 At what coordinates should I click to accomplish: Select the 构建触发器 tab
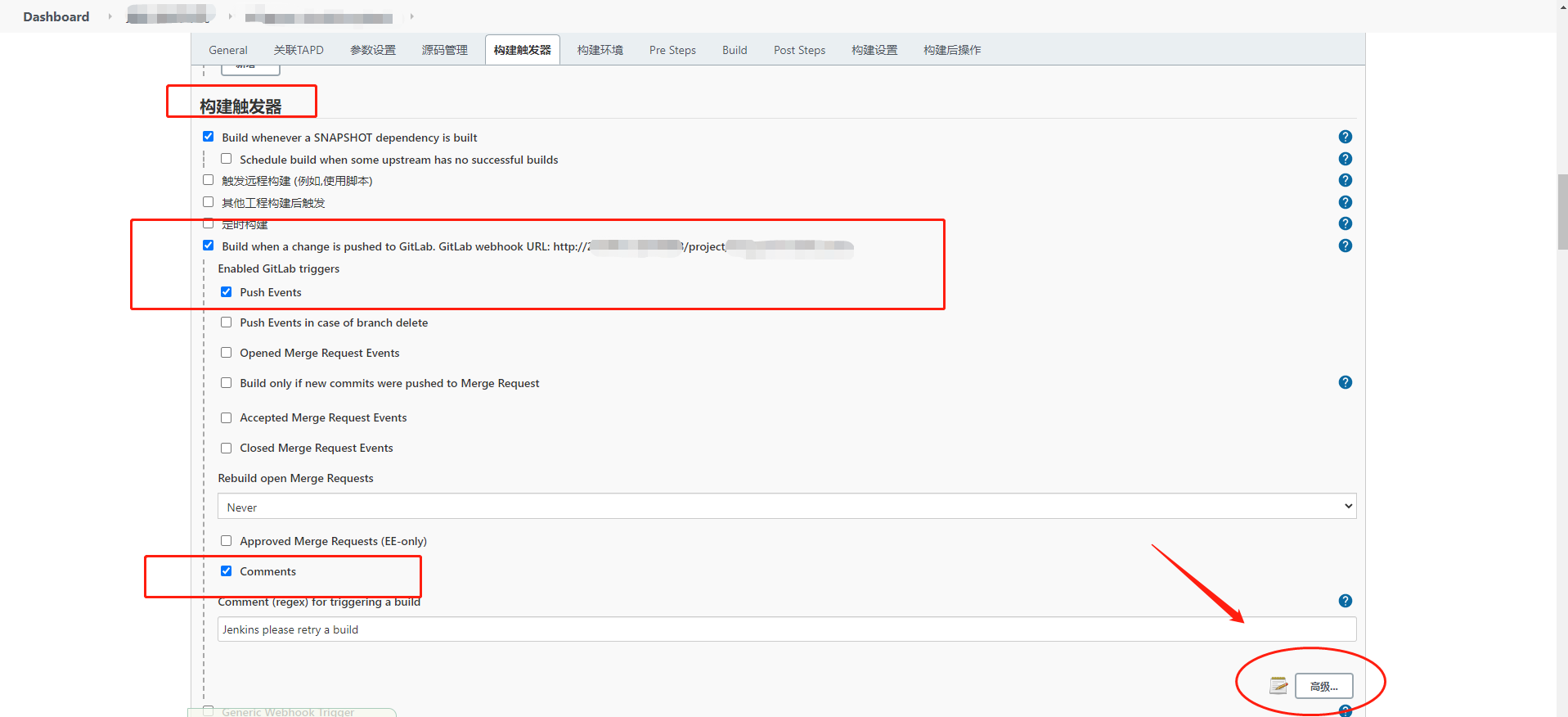(x=523, y=50)
